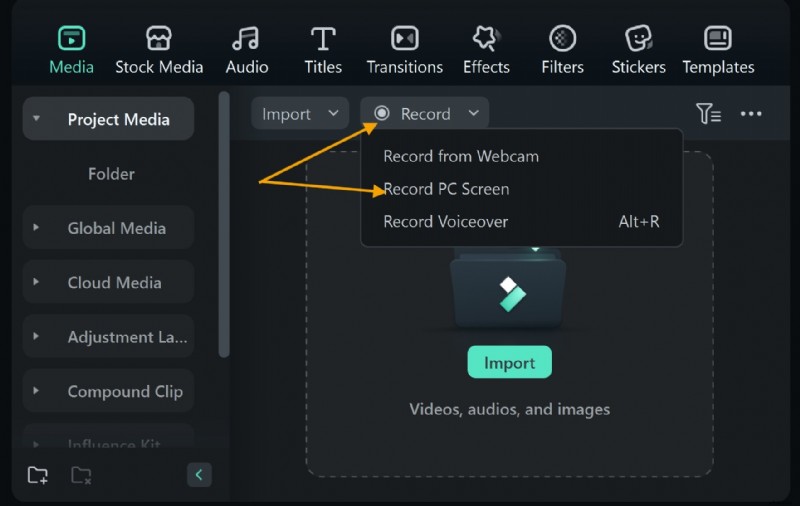
Task: Open the Record dropdown menu
Action: coord(425,114)
